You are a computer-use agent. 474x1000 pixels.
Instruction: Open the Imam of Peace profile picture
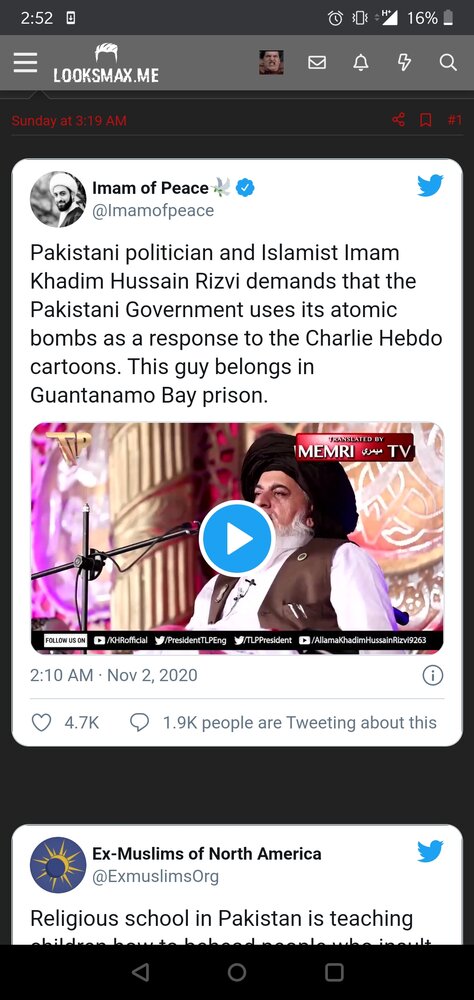coord(58,200)
